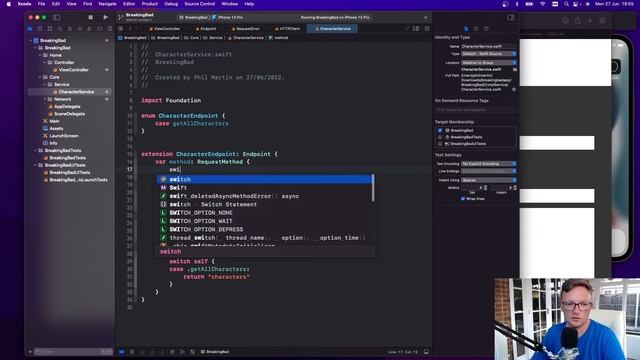
Task: Open the Test navigator diamond icon
Action: [80, 29]
